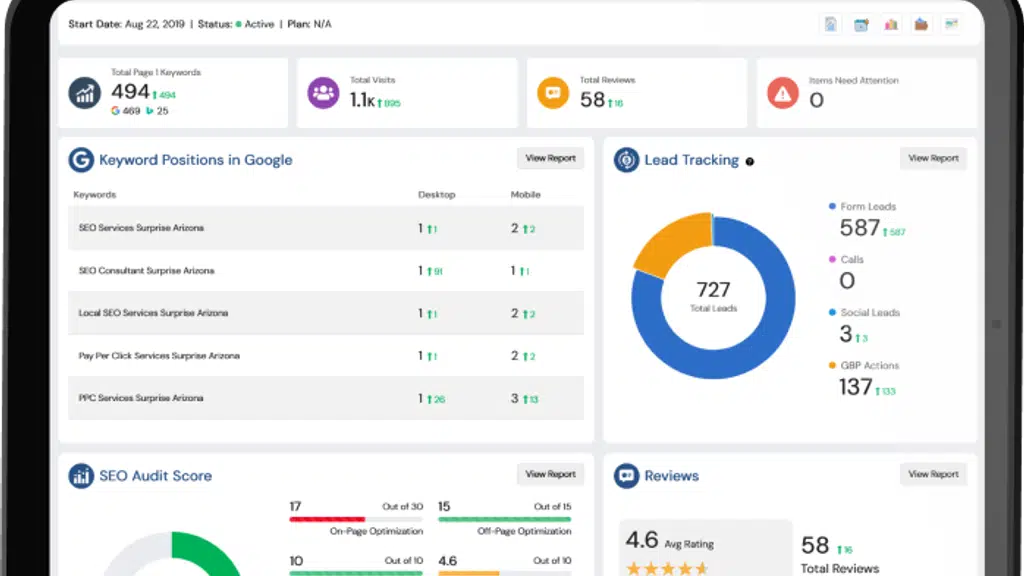Click the Calls legend entry
Viewport: 1024px width, 576px height.
point(846,259)
